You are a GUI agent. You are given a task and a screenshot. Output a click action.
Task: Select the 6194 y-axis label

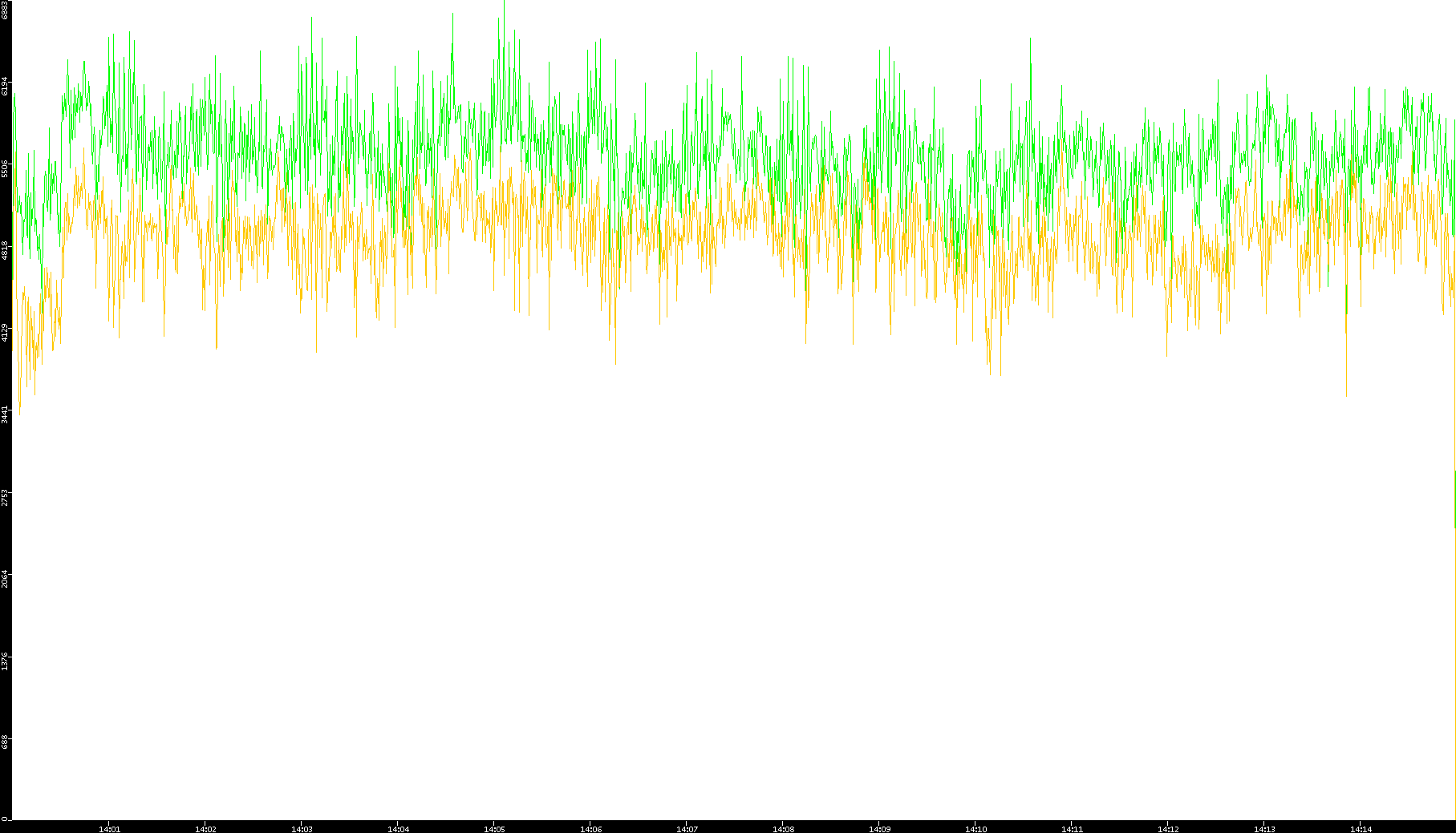click(6, 87)
